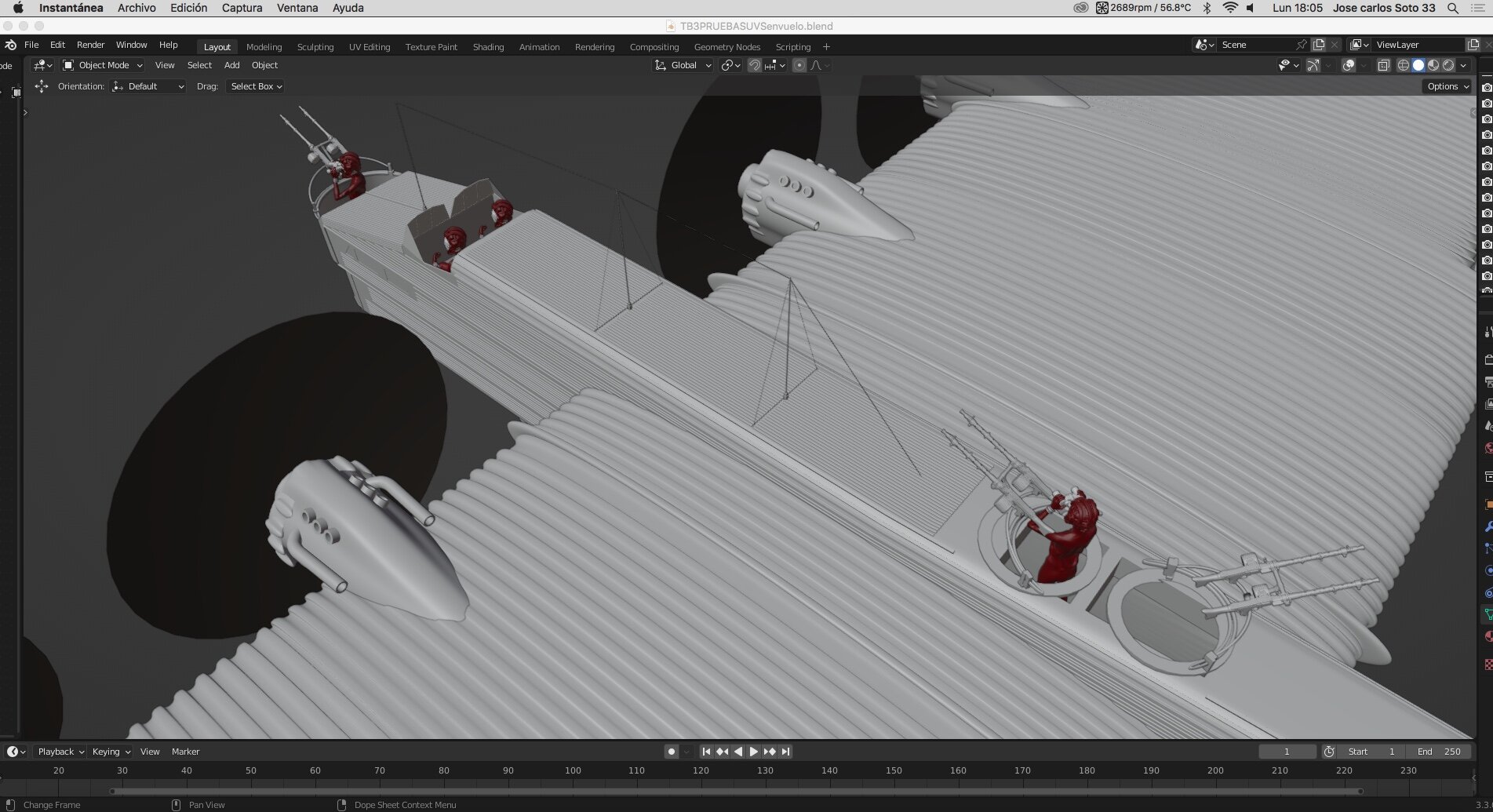Open the timeline editor type menu
Image resolution: width=1493 pixels, height=812 pixels.
pyautogui.click(x=16, y=752)
